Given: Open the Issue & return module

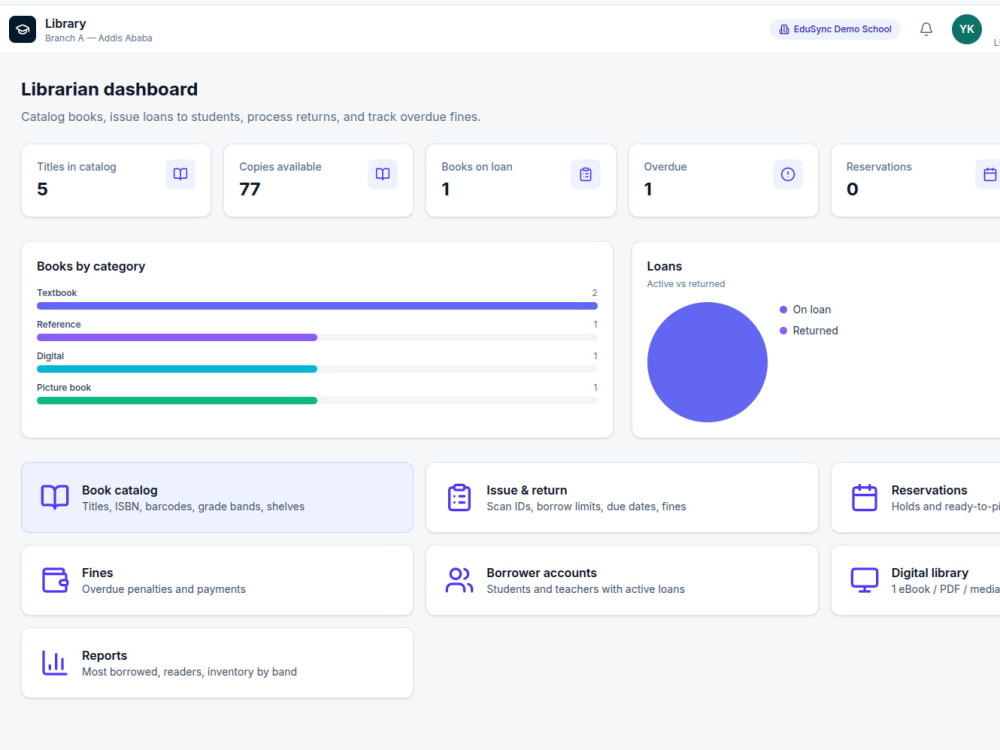Looking at the screenshot, I should [622, 497].
